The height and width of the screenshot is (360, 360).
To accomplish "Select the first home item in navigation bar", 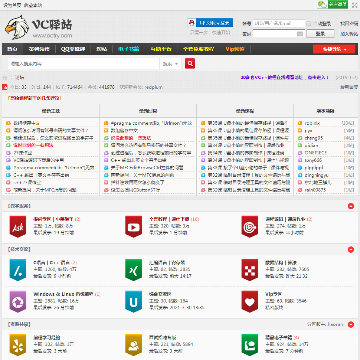I will tap(12, 49).
